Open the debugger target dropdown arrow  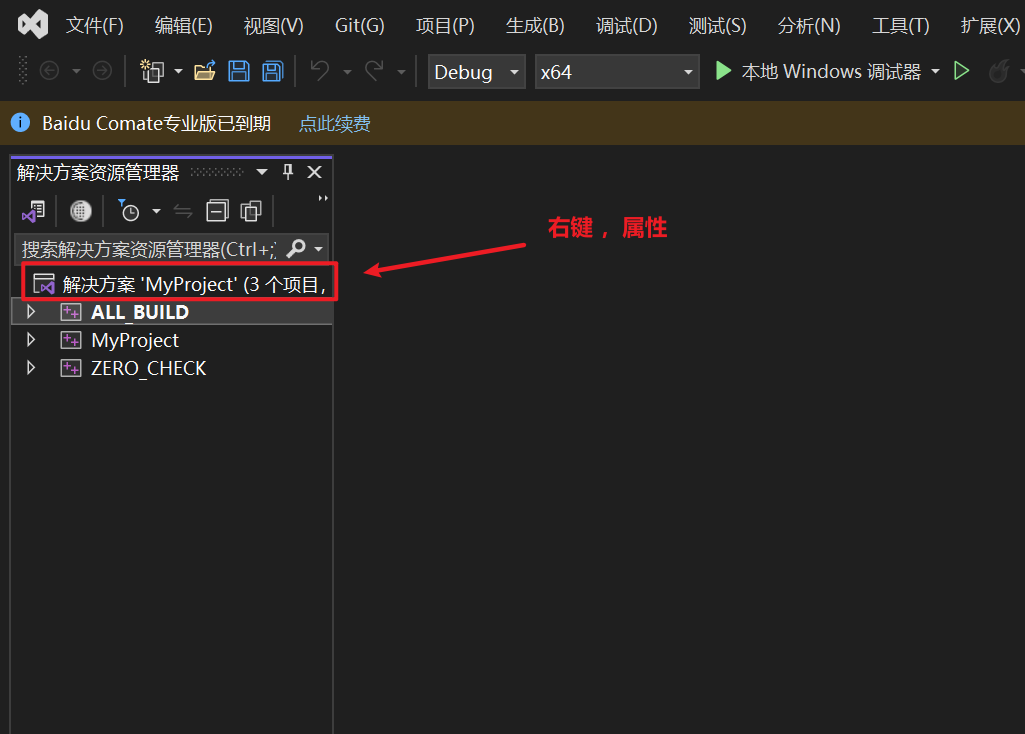(935, 71)
